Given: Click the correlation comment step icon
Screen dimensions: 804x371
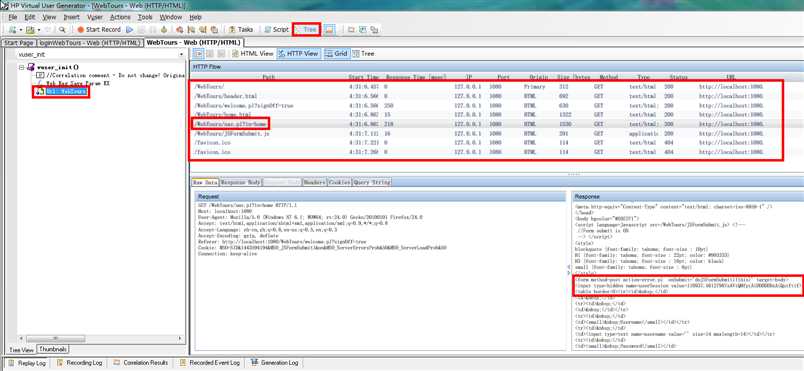Looking at the screenshot, I should (x=40, y=75).
